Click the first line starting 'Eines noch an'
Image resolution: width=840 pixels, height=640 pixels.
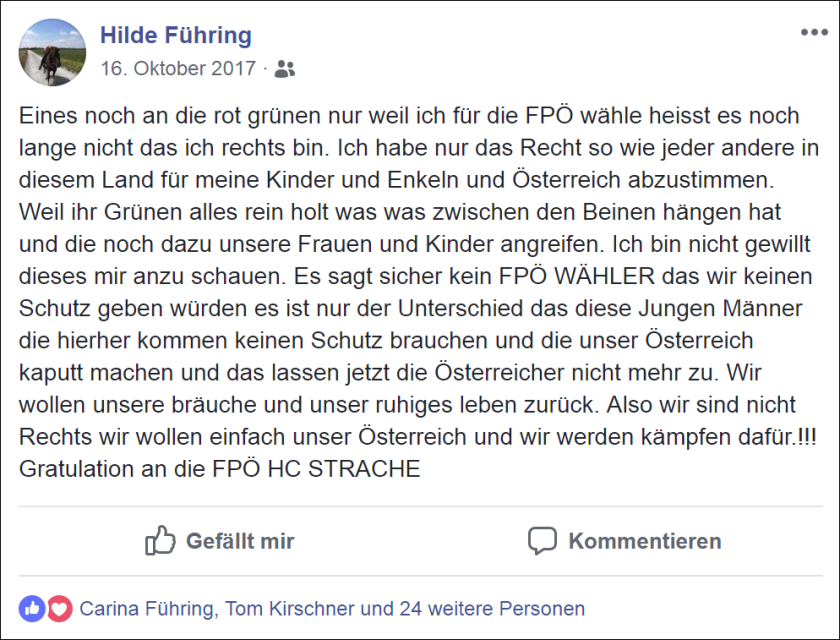[418, 113]
